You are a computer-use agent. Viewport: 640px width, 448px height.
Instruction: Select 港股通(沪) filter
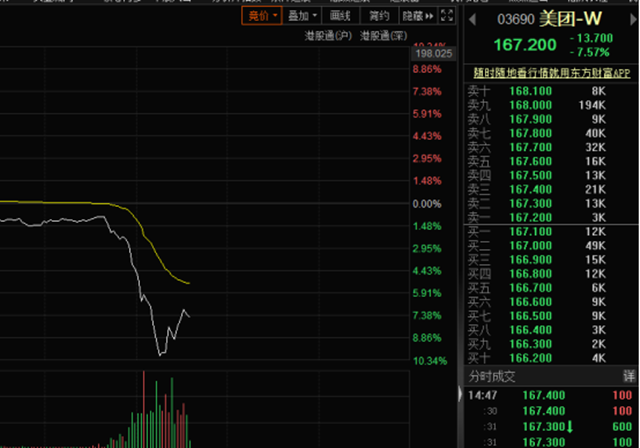[x=328, y=36]
